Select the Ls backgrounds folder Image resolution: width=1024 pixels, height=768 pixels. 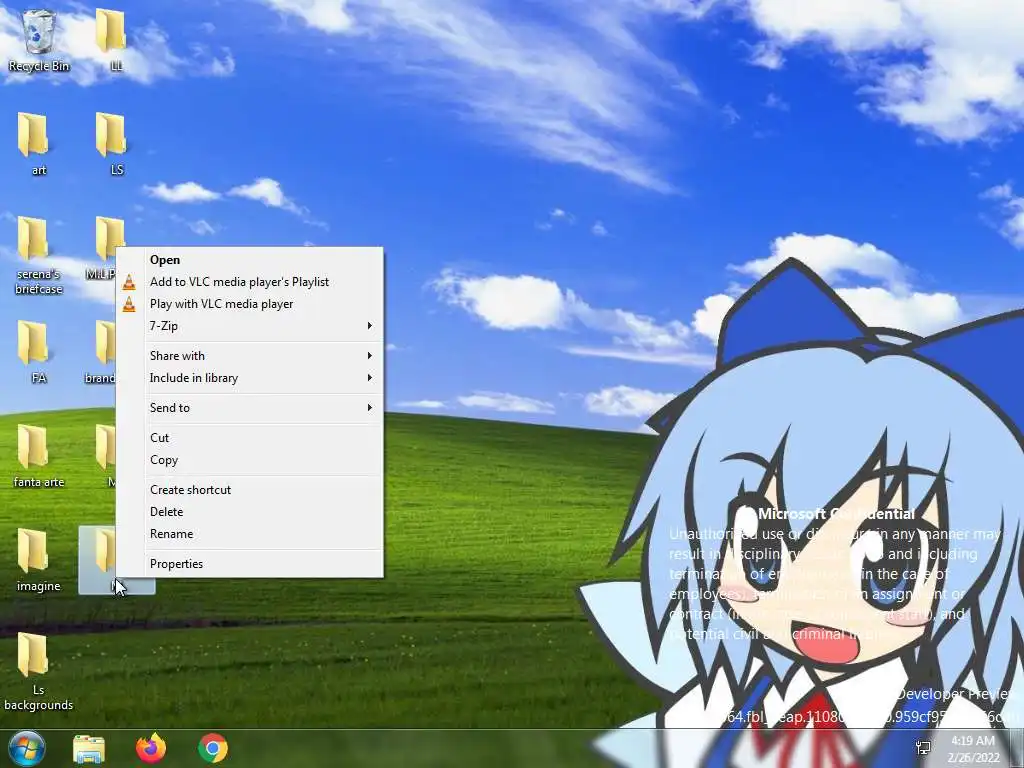[38, 671]
